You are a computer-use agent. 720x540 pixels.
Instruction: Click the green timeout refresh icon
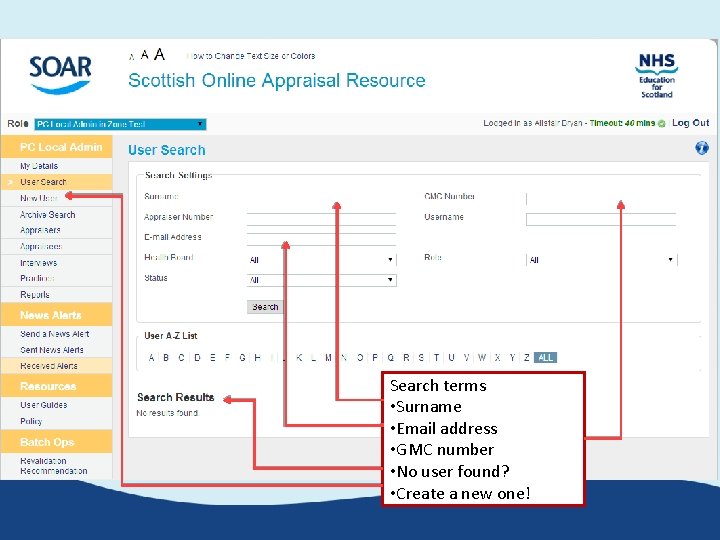coord(662,124)
